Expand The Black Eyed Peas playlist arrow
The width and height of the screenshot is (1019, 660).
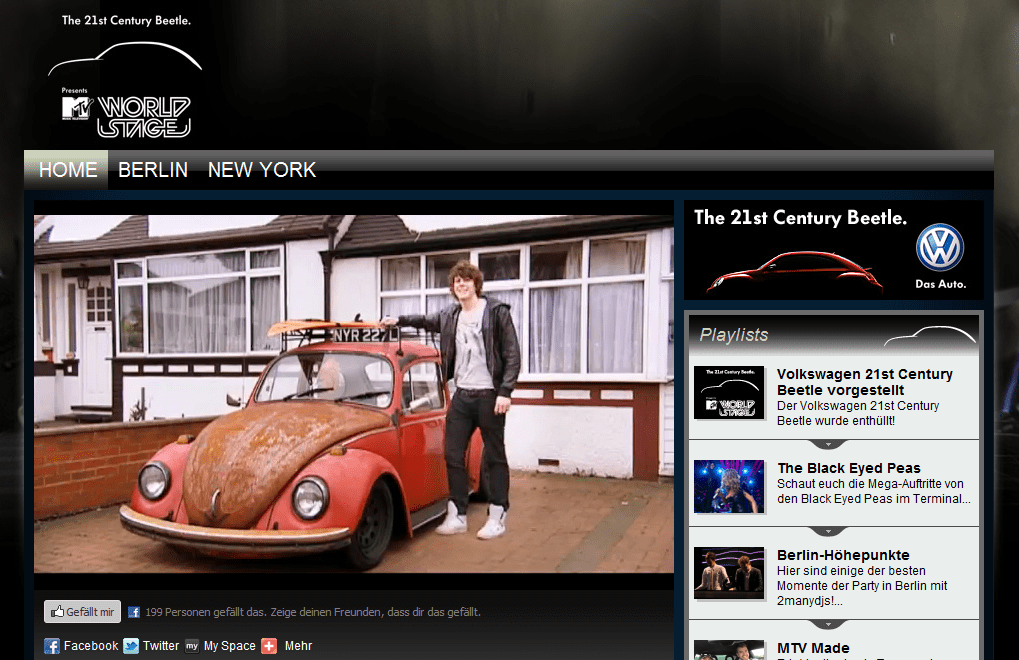click(828, 531)
